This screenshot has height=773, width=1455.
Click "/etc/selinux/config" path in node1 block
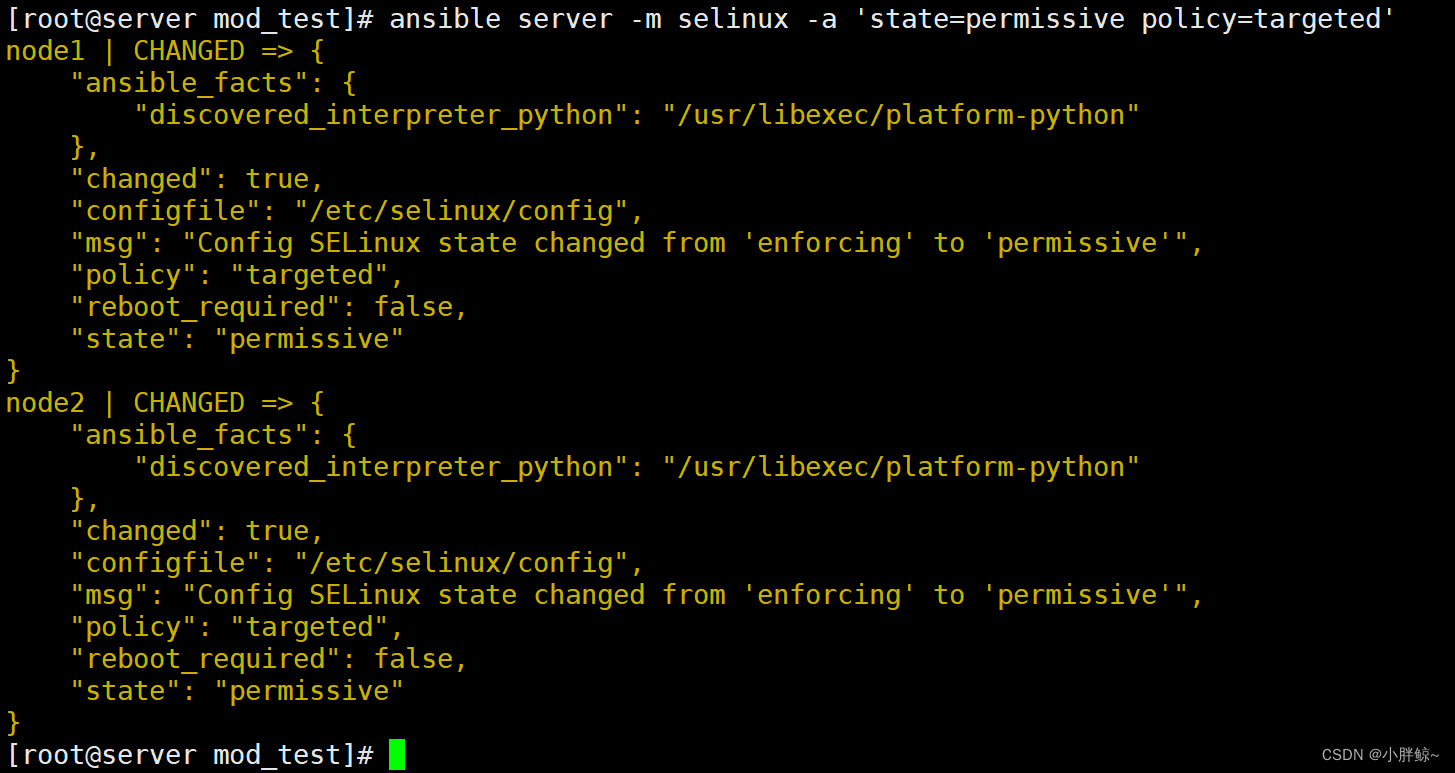point(461,211)
